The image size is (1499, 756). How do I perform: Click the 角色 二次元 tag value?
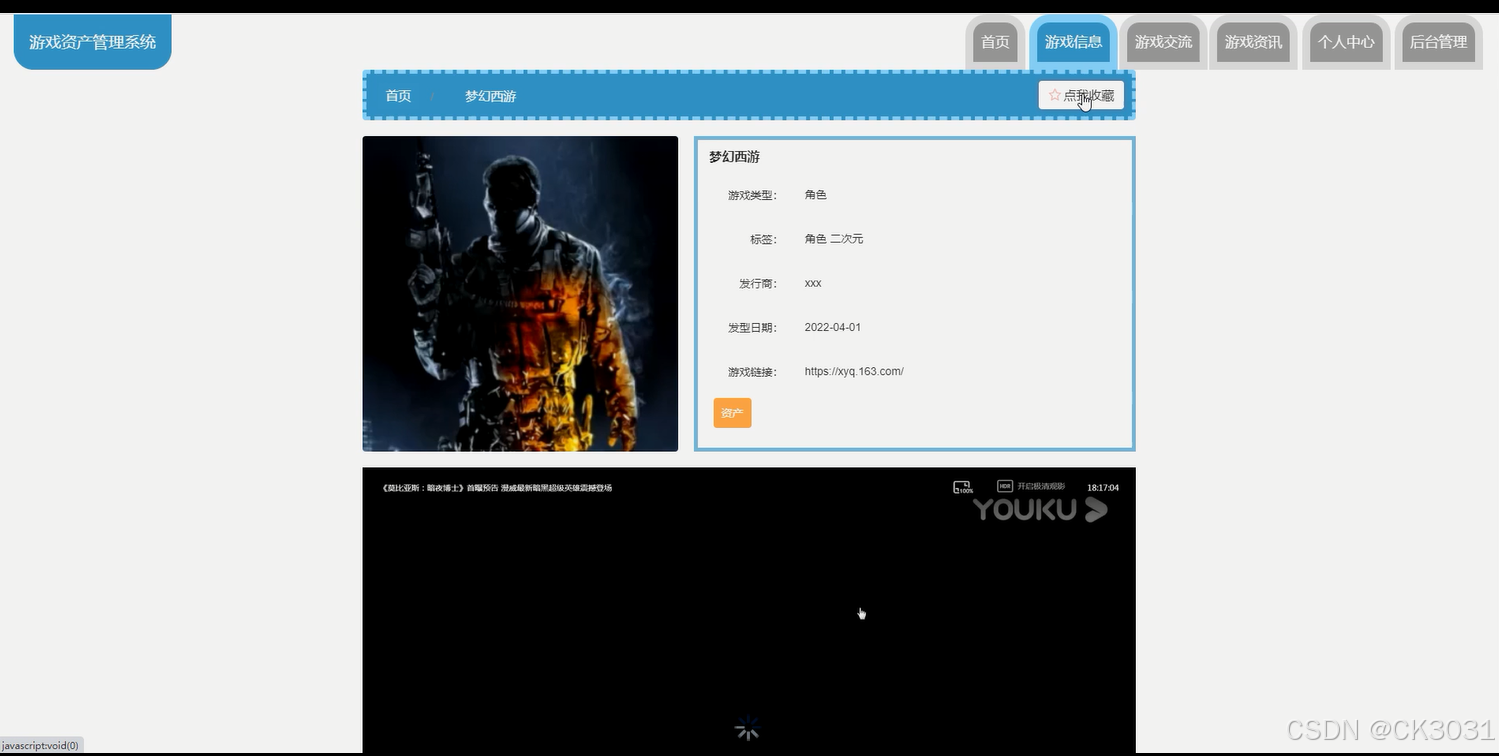pyautogui.click(x=833, y=239)
